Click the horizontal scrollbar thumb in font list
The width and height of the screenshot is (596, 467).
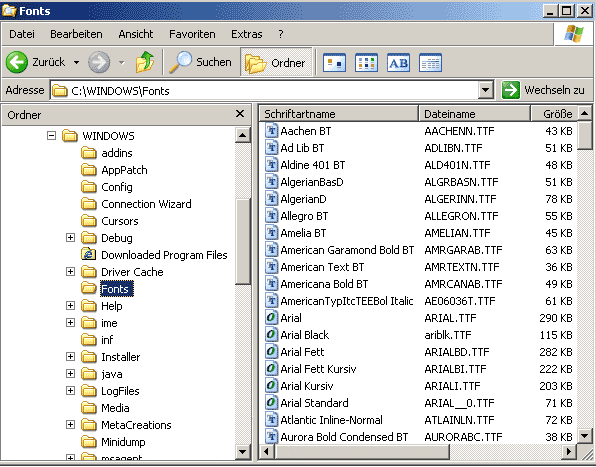pyautogui.click(x=361, y=451)
